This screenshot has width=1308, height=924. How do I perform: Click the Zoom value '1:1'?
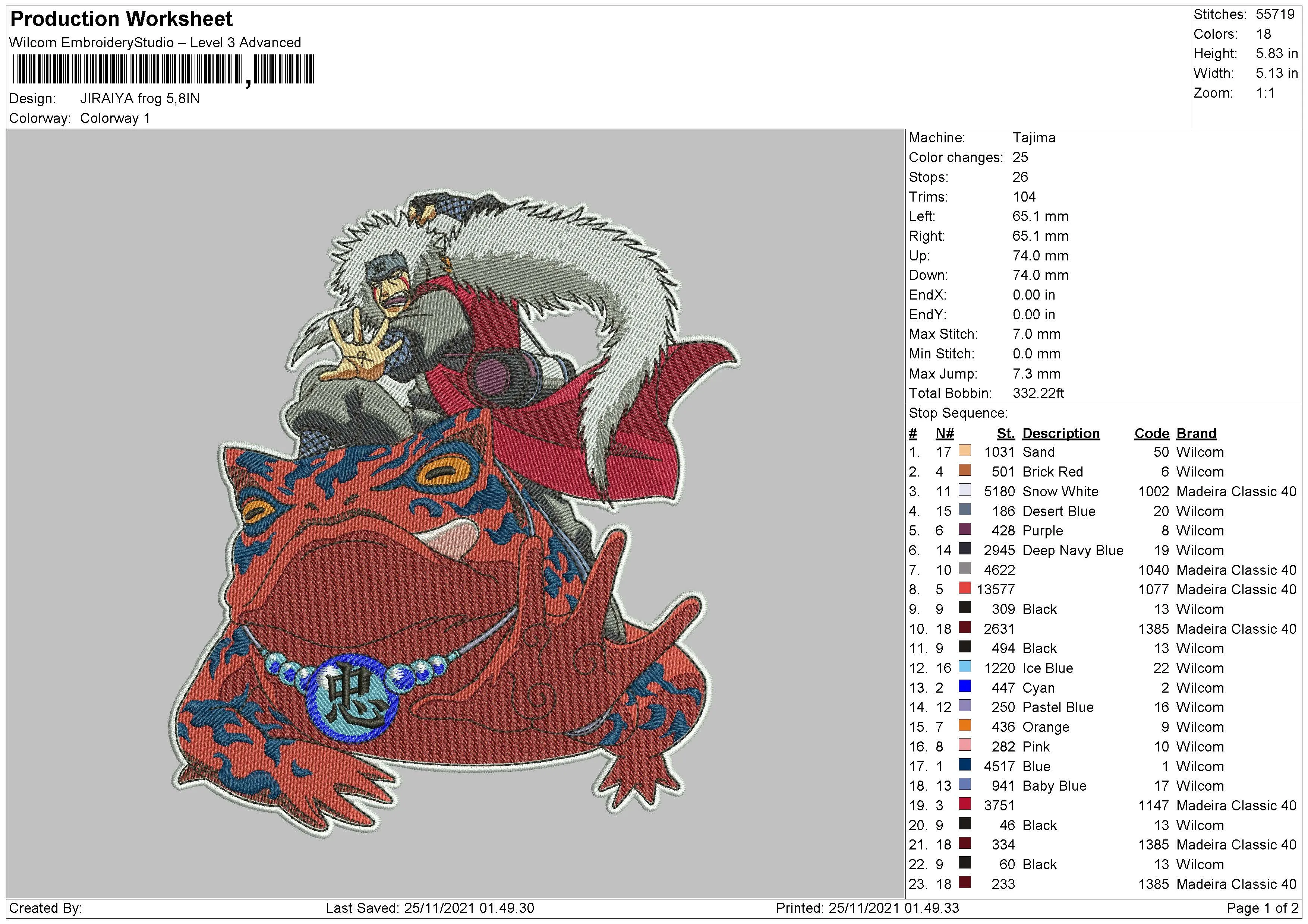coord(1265,93)
